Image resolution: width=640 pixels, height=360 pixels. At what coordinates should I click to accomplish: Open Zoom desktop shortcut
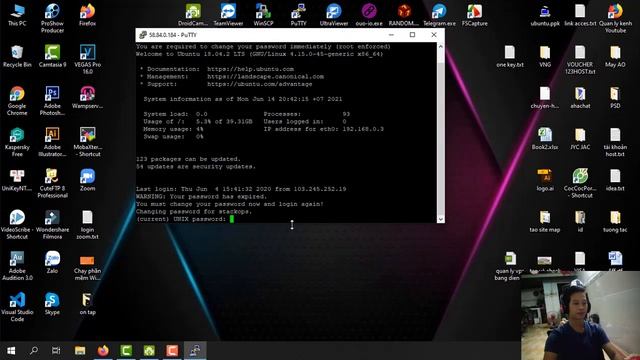click(87, 180)
